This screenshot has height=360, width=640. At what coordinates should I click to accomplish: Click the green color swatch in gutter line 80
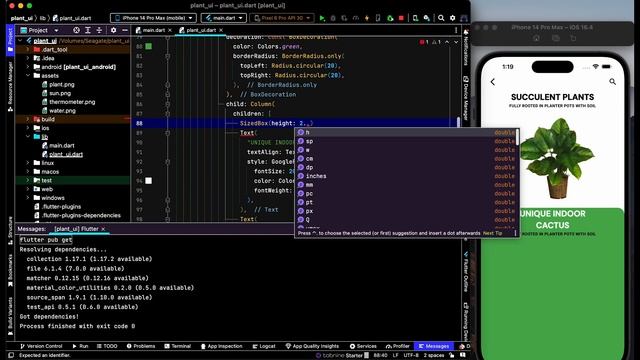tap(149, 47)
